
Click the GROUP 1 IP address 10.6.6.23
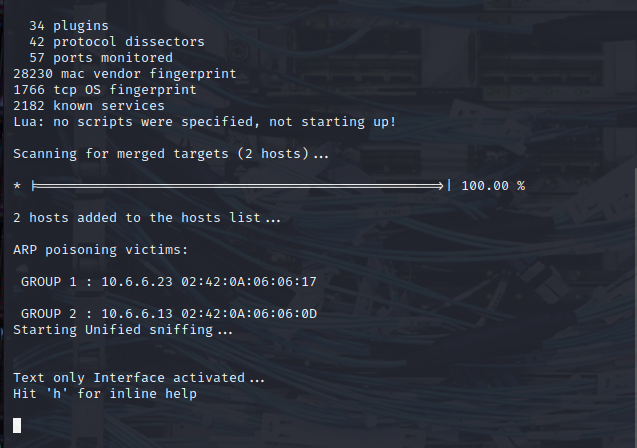click(137, 282)
